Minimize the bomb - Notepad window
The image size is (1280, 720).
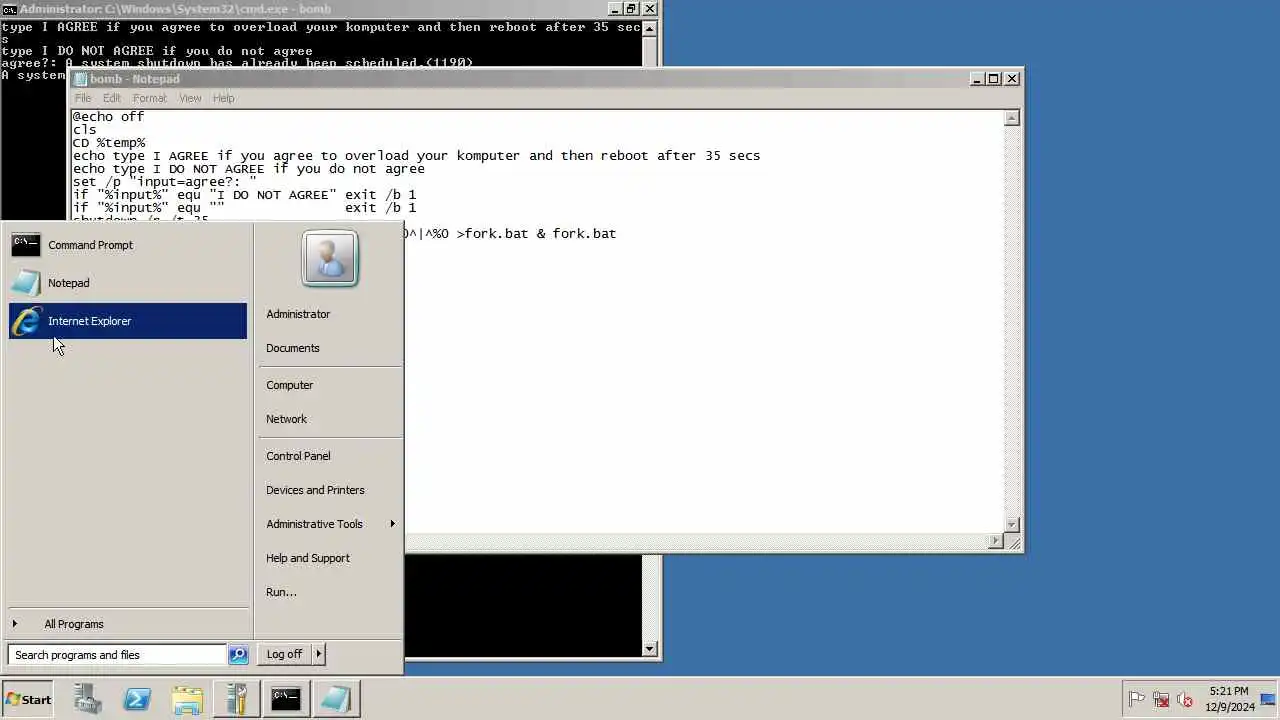[976, 78]
